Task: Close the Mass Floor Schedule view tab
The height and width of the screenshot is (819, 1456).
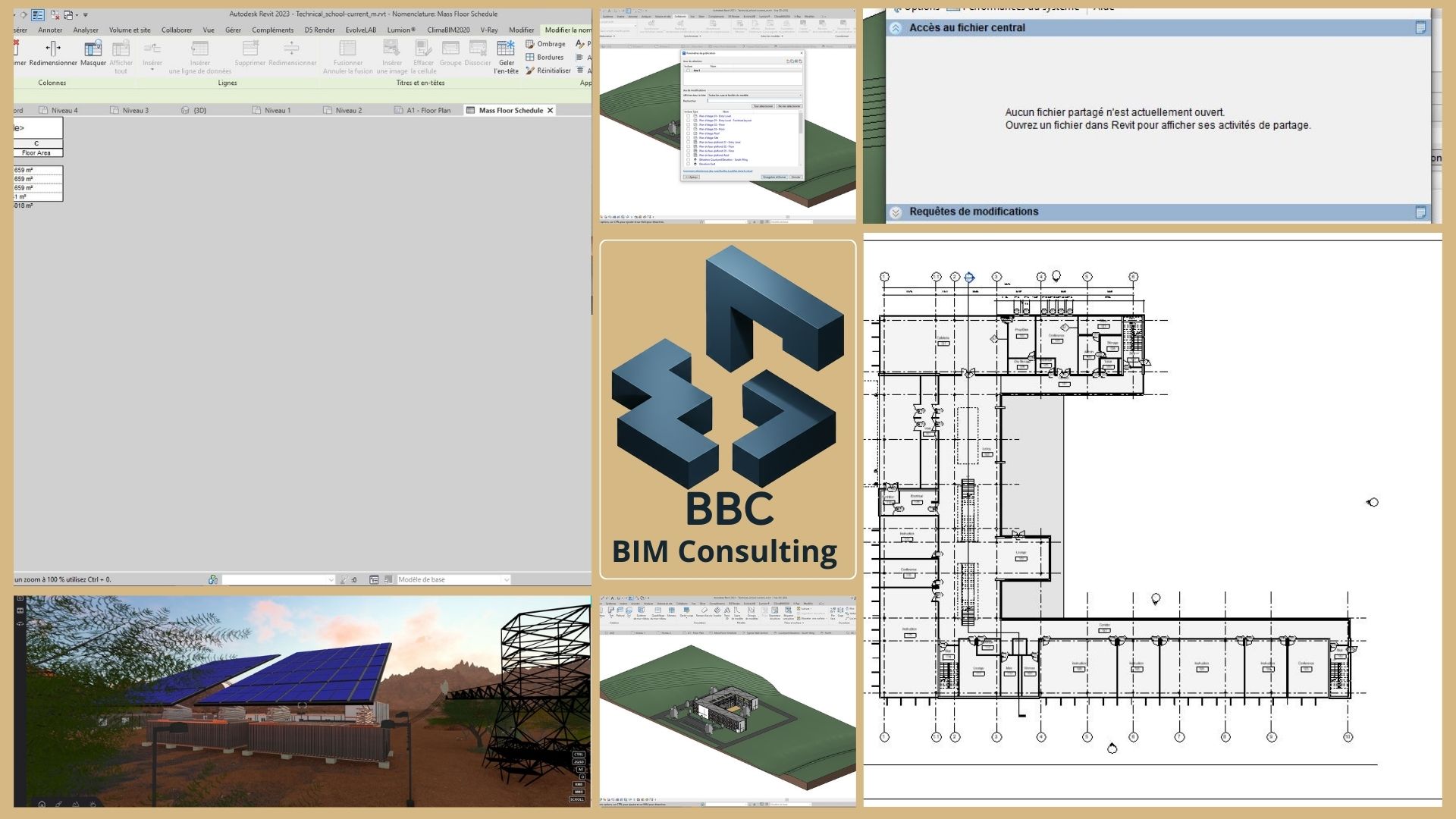Action: pos(551,111)
